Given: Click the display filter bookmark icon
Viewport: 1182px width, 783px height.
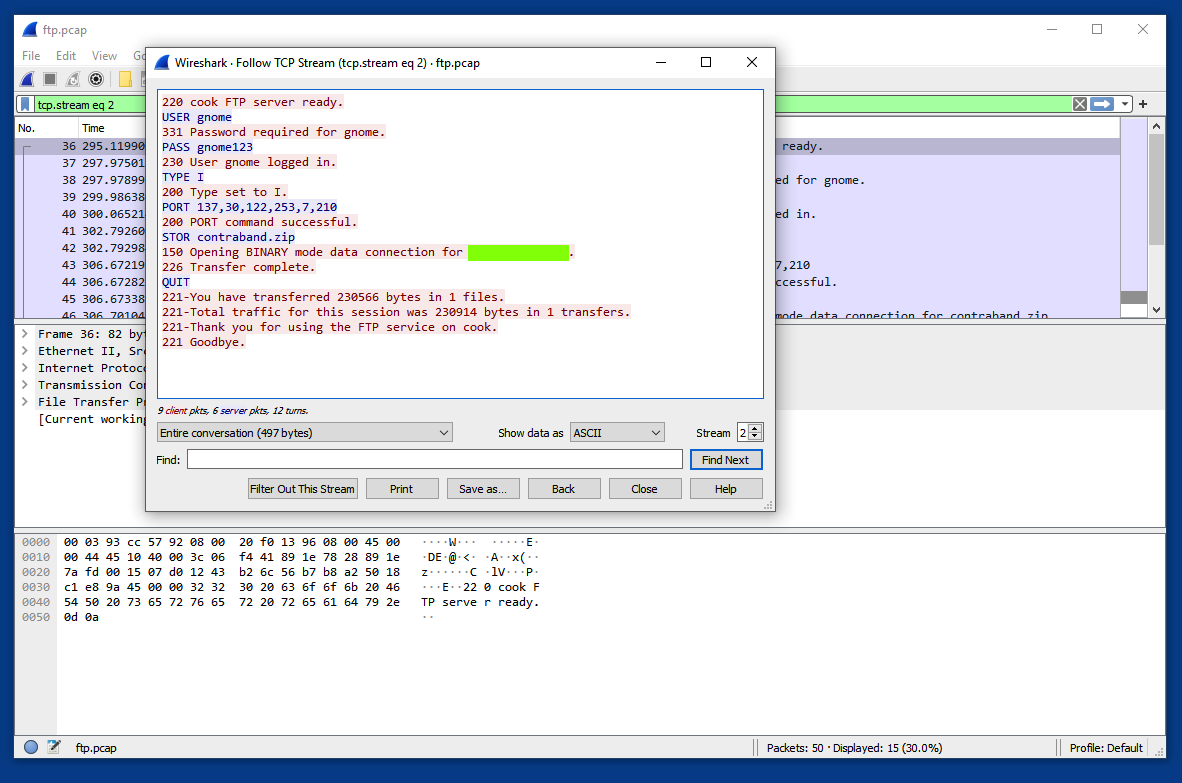Looking at the screenshot, I should 25,104.
